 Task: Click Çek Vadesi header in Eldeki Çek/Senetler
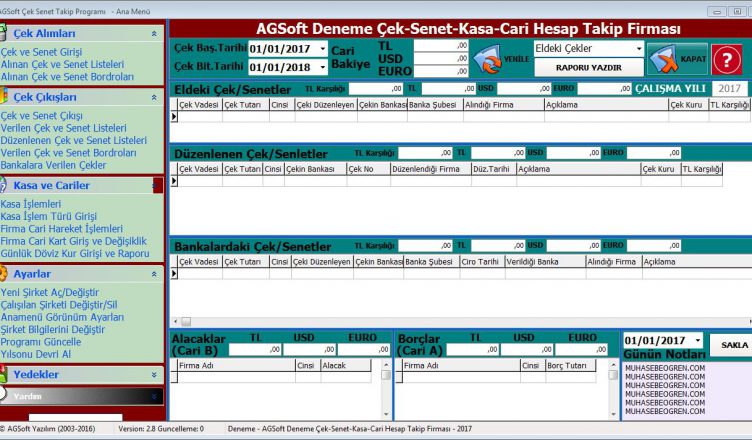tap(200, 105)
